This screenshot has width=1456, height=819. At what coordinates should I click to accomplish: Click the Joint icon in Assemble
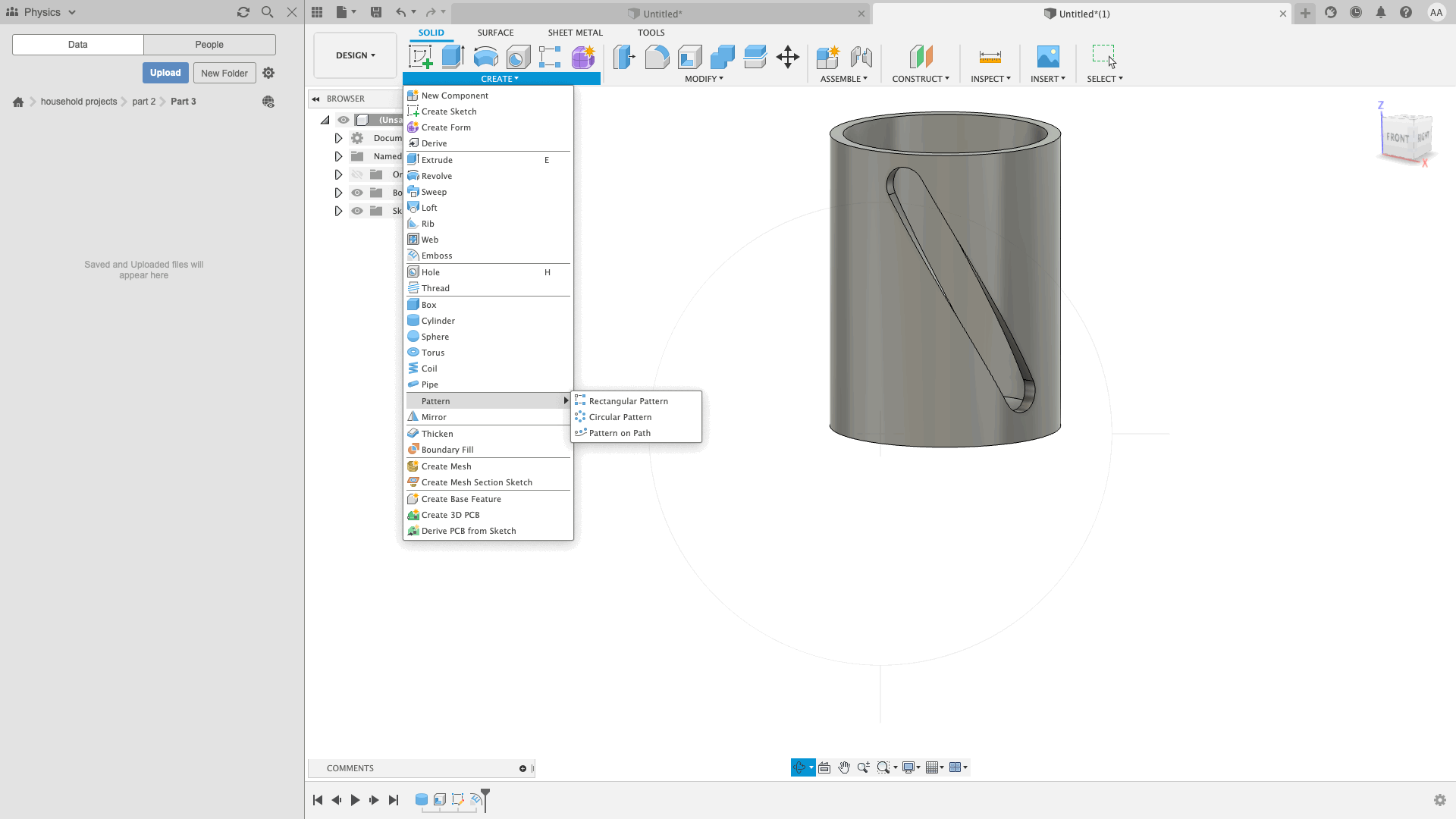861,57
